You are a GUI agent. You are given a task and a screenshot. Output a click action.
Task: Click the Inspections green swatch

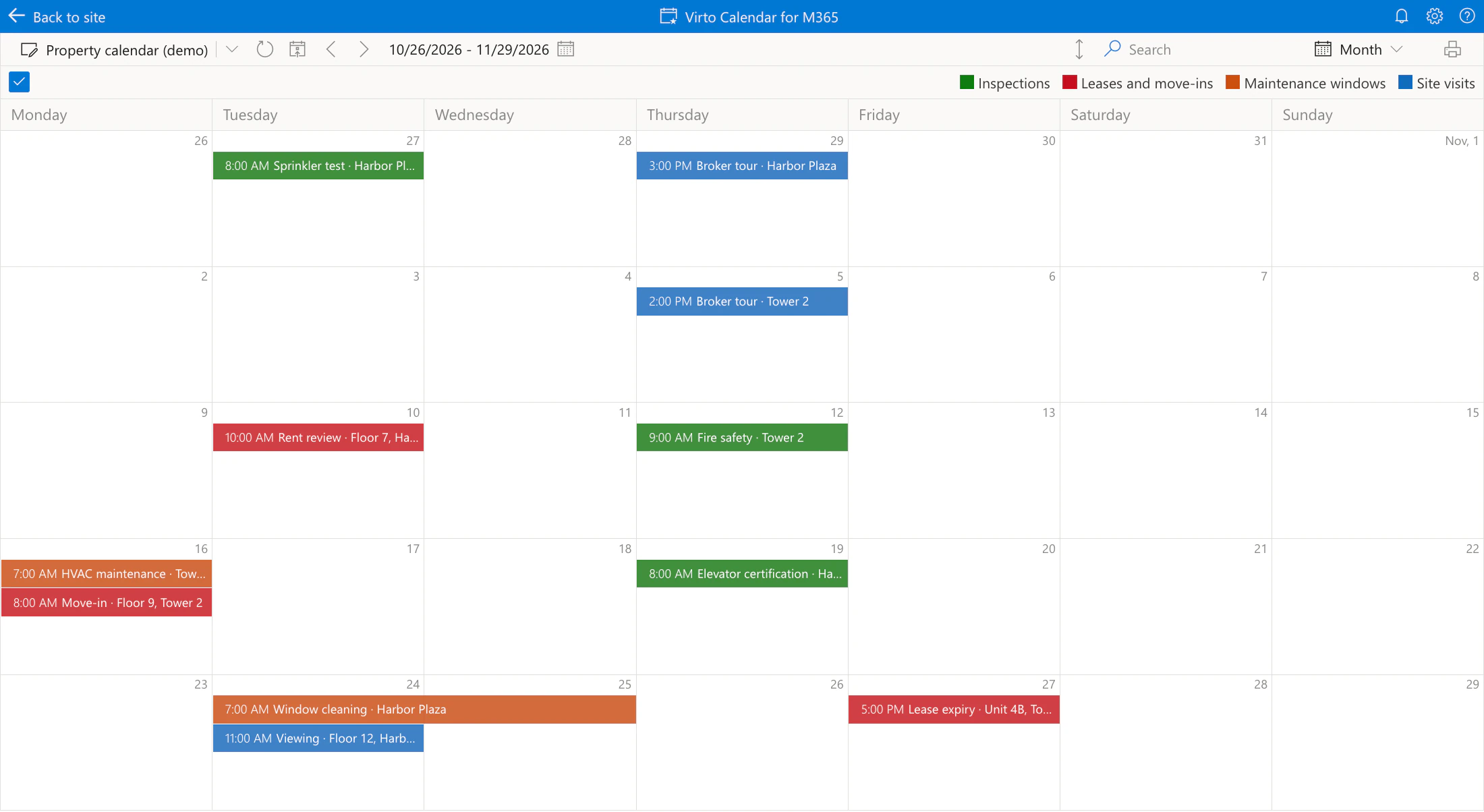(x=967, y=82)
